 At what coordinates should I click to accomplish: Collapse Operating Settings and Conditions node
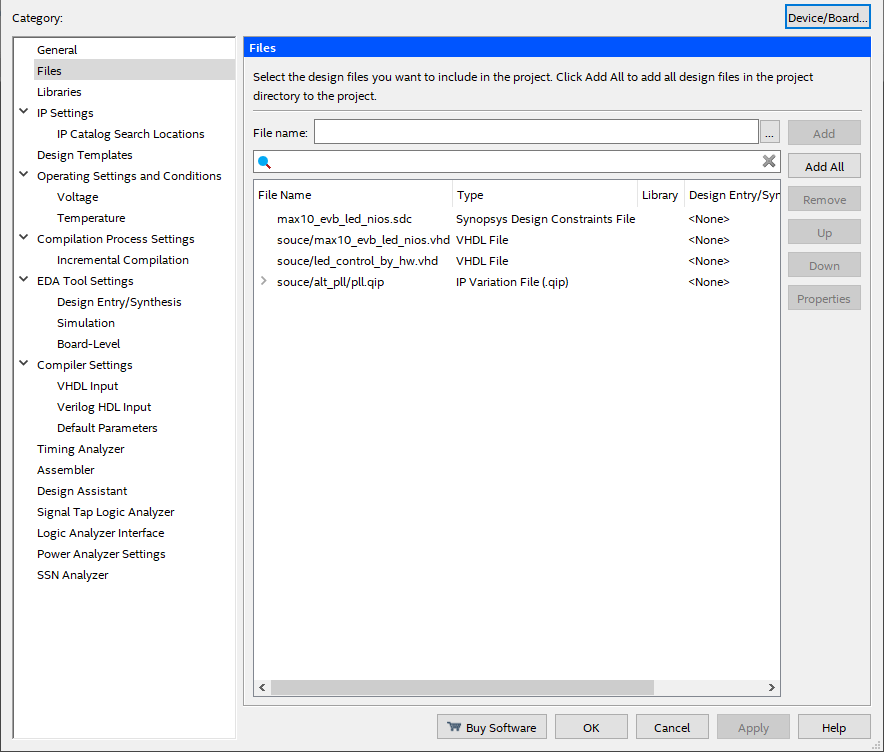pos(24,175)
